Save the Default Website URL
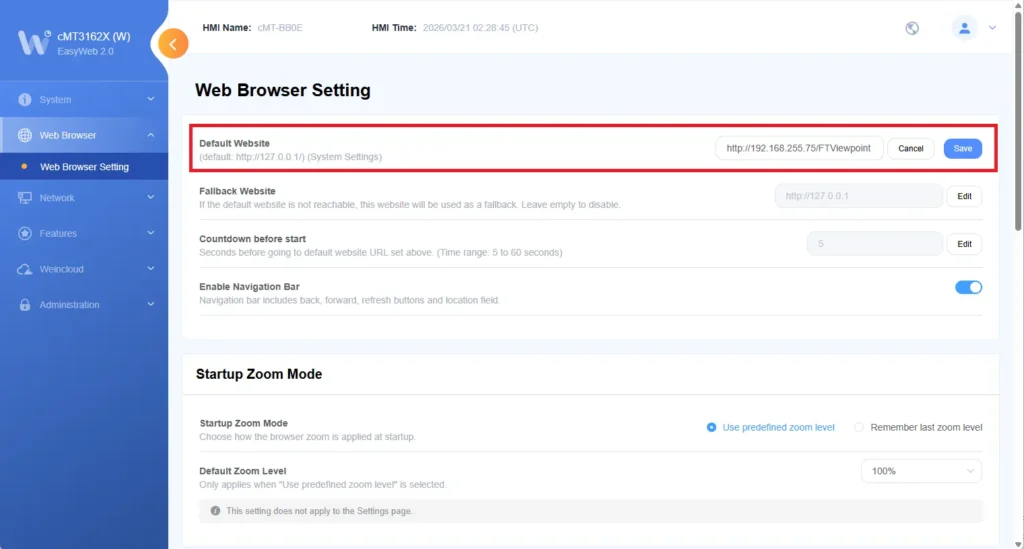Image resolution: width=1024 pixels, height=549 pixels. [x=962, y=148]
